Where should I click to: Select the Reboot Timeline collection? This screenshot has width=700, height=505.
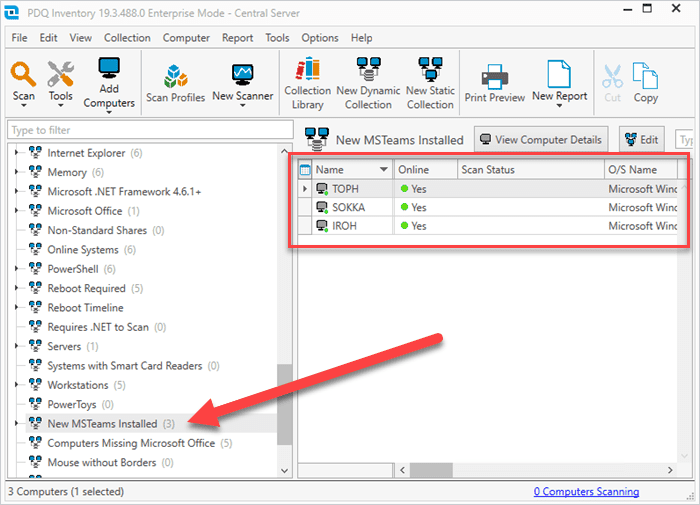(x=85, y=308)
